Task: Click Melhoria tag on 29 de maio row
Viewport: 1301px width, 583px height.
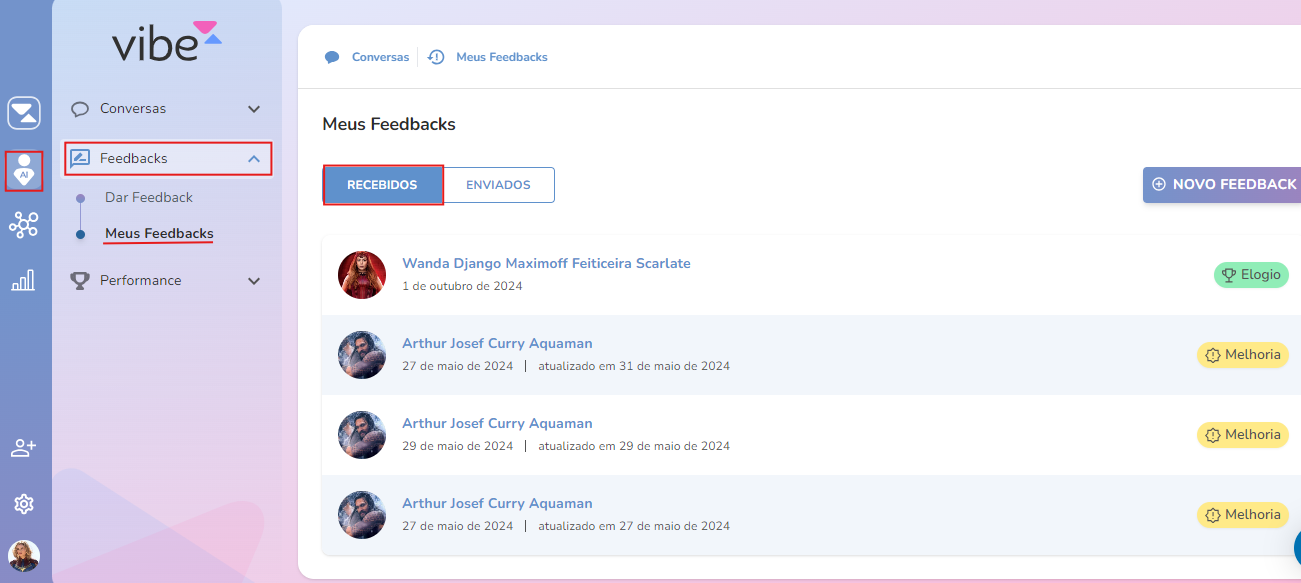Action: point(1243,435)
